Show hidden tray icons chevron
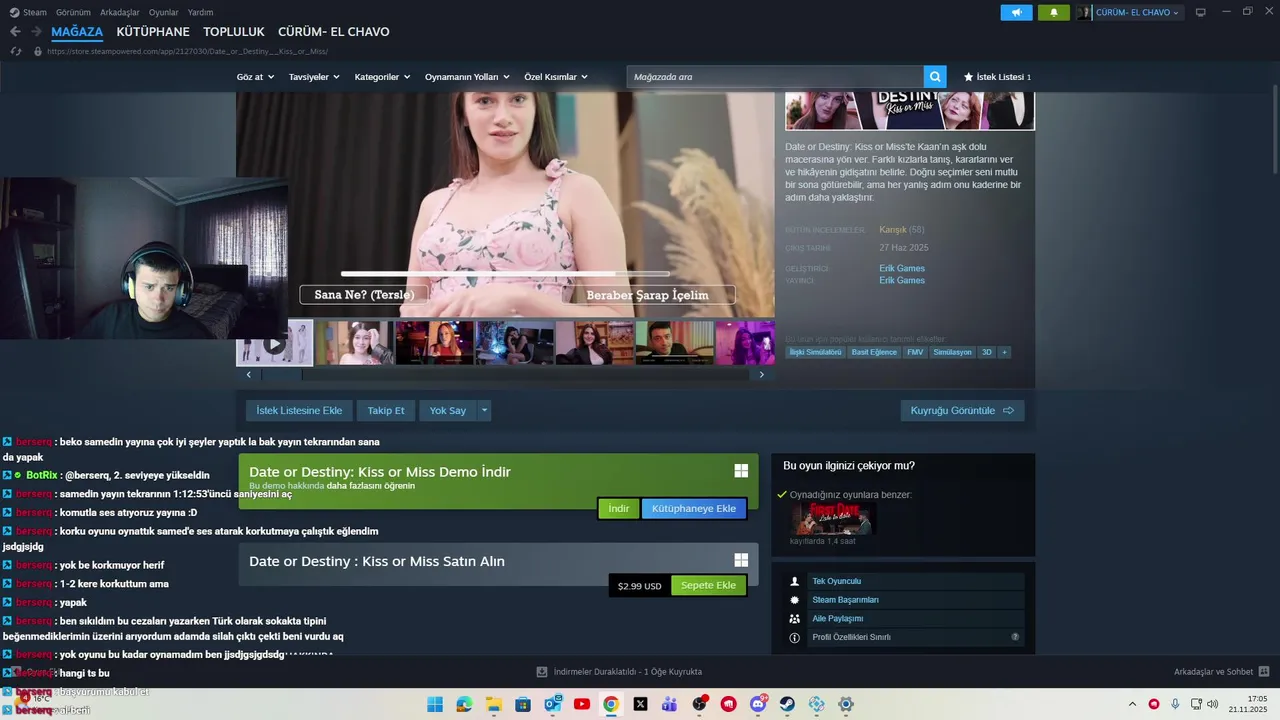This screenshot has height=720, width=1280. pyautogui.click(x=1132, y=704)
